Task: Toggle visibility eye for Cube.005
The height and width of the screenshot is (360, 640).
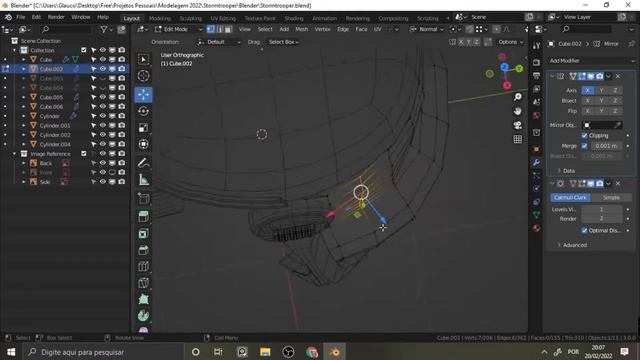Action: pos(103,97)
